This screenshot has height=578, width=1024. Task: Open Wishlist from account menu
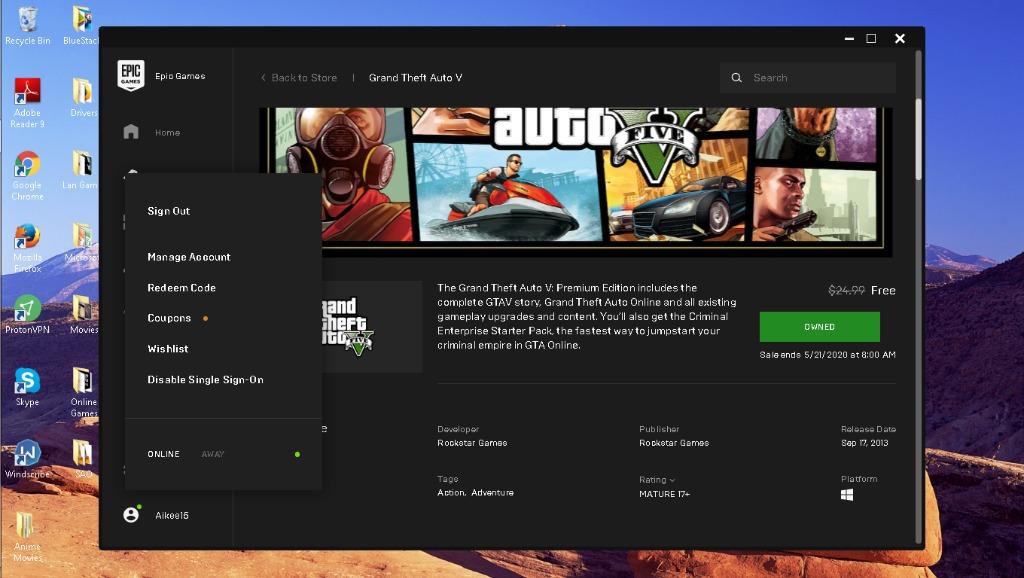click(x=168, y=349)
